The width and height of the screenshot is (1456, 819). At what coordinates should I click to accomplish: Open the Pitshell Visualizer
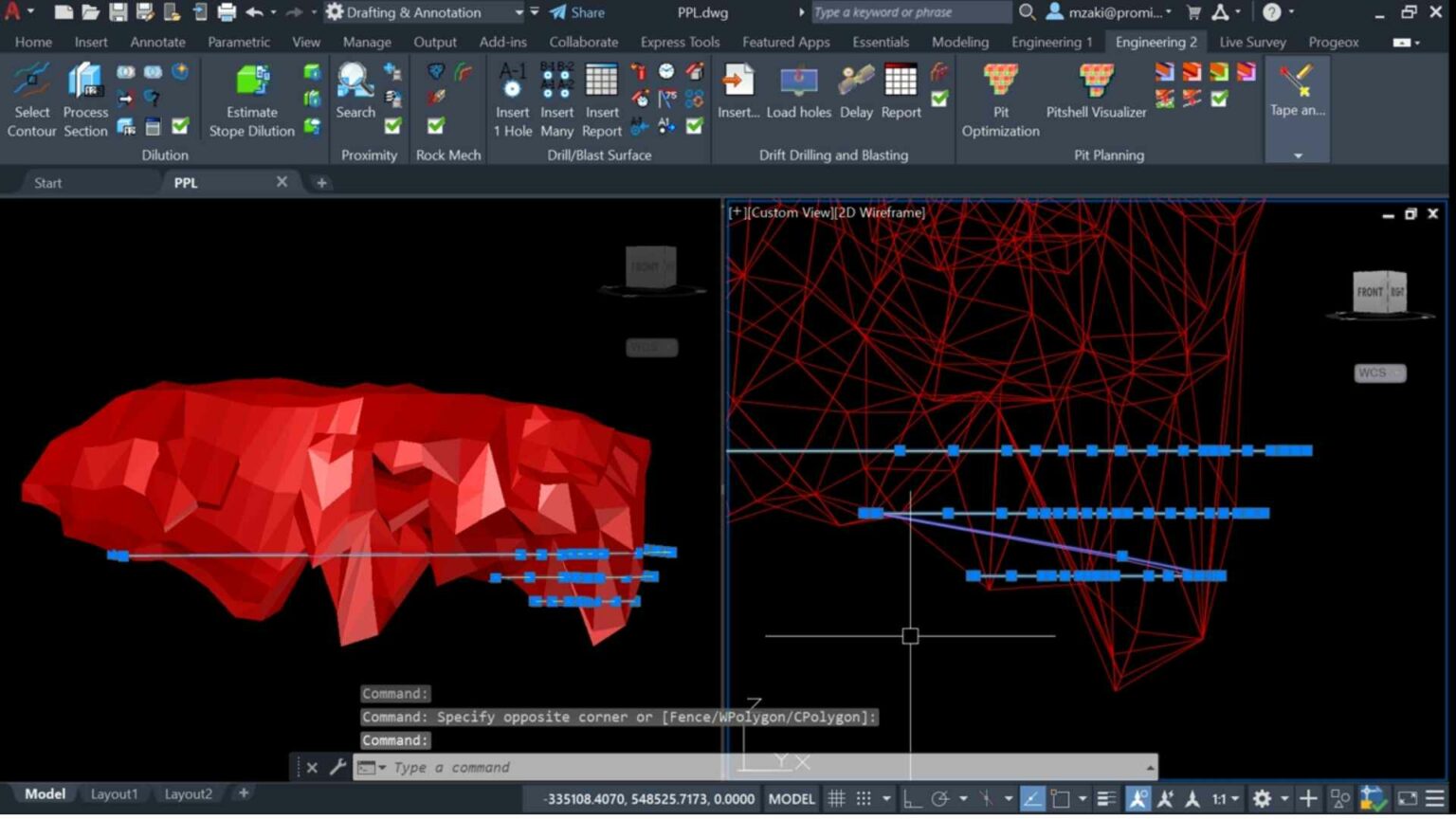click(x=1095, y=95)
